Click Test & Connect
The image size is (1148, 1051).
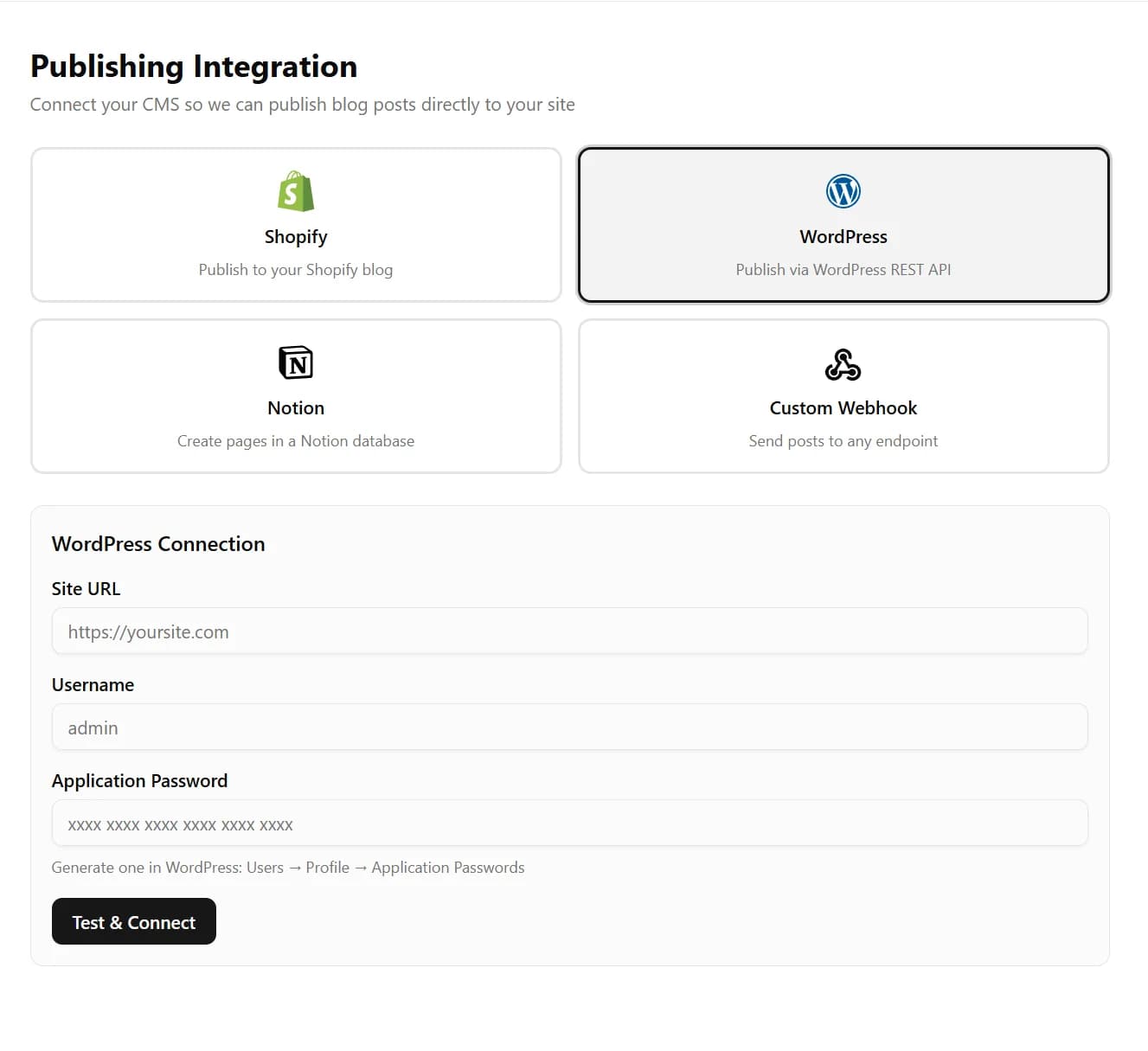[x=133, y=921]
